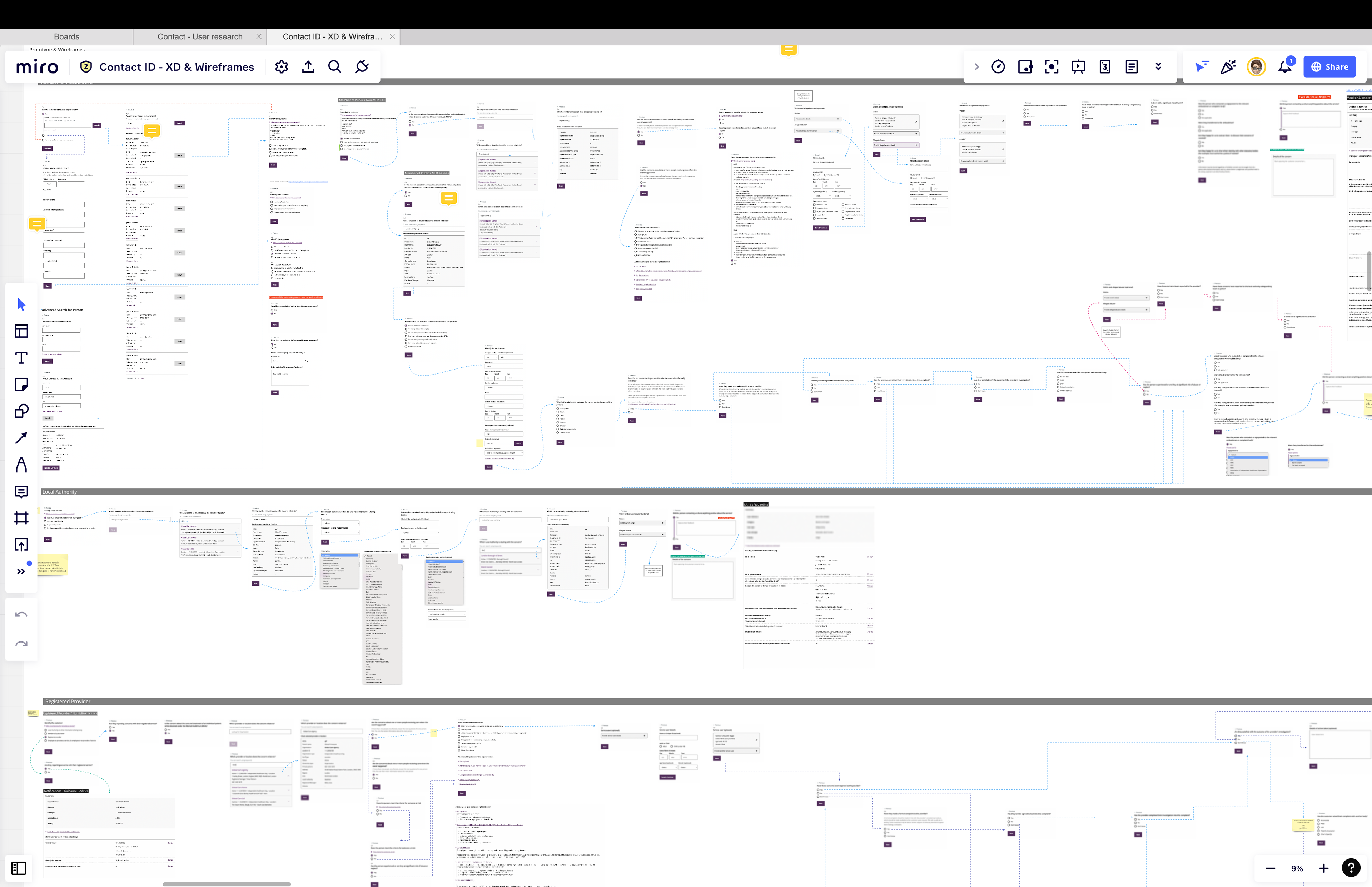Switch to Contact - User research tab
The height and width of the screenshot is (887, 1372).
(x=200, y=36)
